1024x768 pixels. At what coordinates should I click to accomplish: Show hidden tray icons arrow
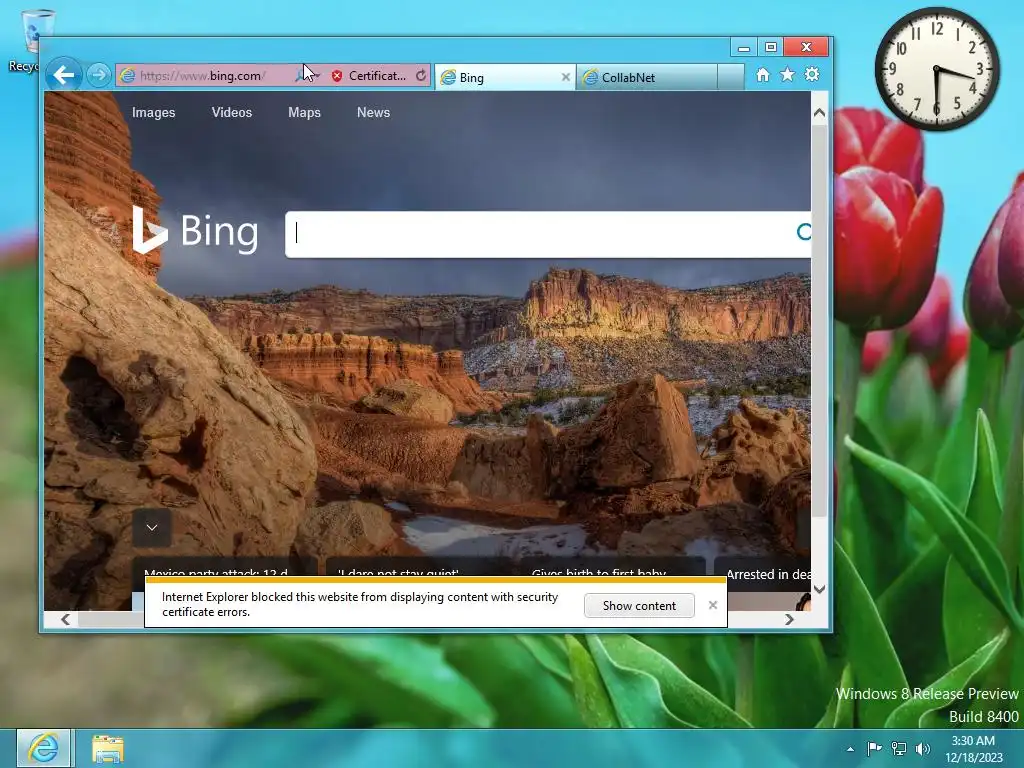850,749
